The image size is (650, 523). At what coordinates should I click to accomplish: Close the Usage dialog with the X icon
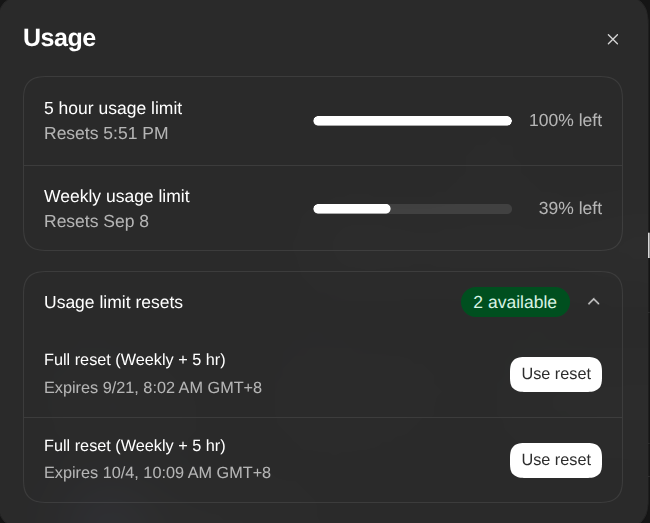click(613, 39)
